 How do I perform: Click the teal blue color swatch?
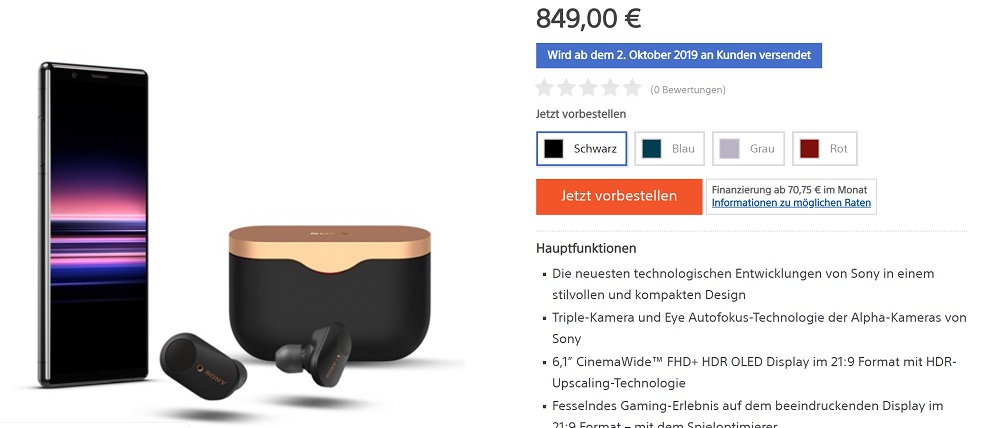tap(652, 149)
